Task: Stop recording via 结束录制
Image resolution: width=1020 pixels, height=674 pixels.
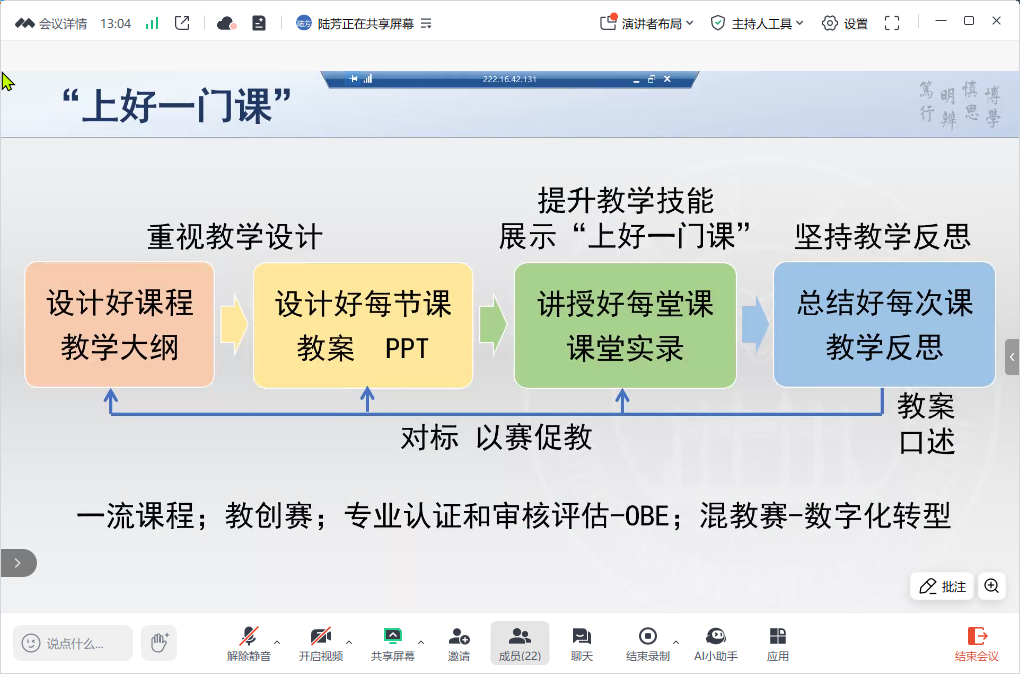Action: coord(647,643)
